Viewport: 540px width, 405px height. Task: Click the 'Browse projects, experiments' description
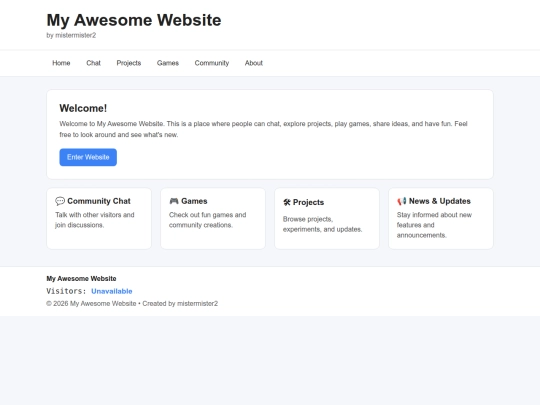322,224
